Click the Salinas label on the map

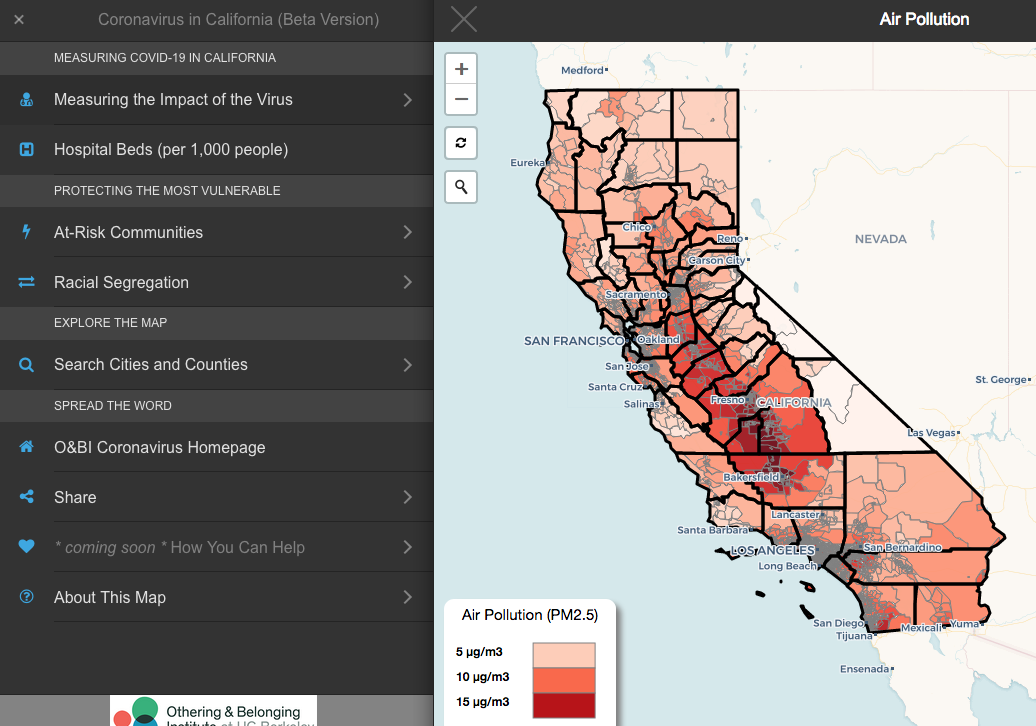click(641, 404)
